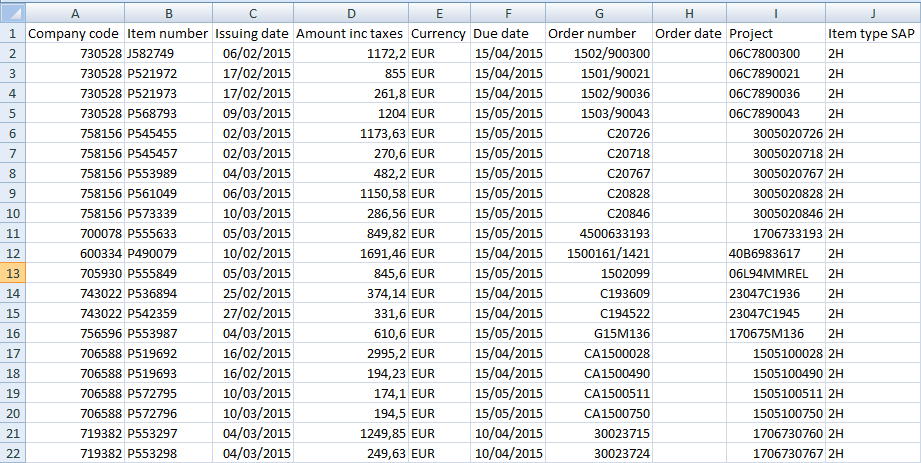This screenshot has width=921, height=463.
Task: Select column D header
Action: [x=351, y=12]
